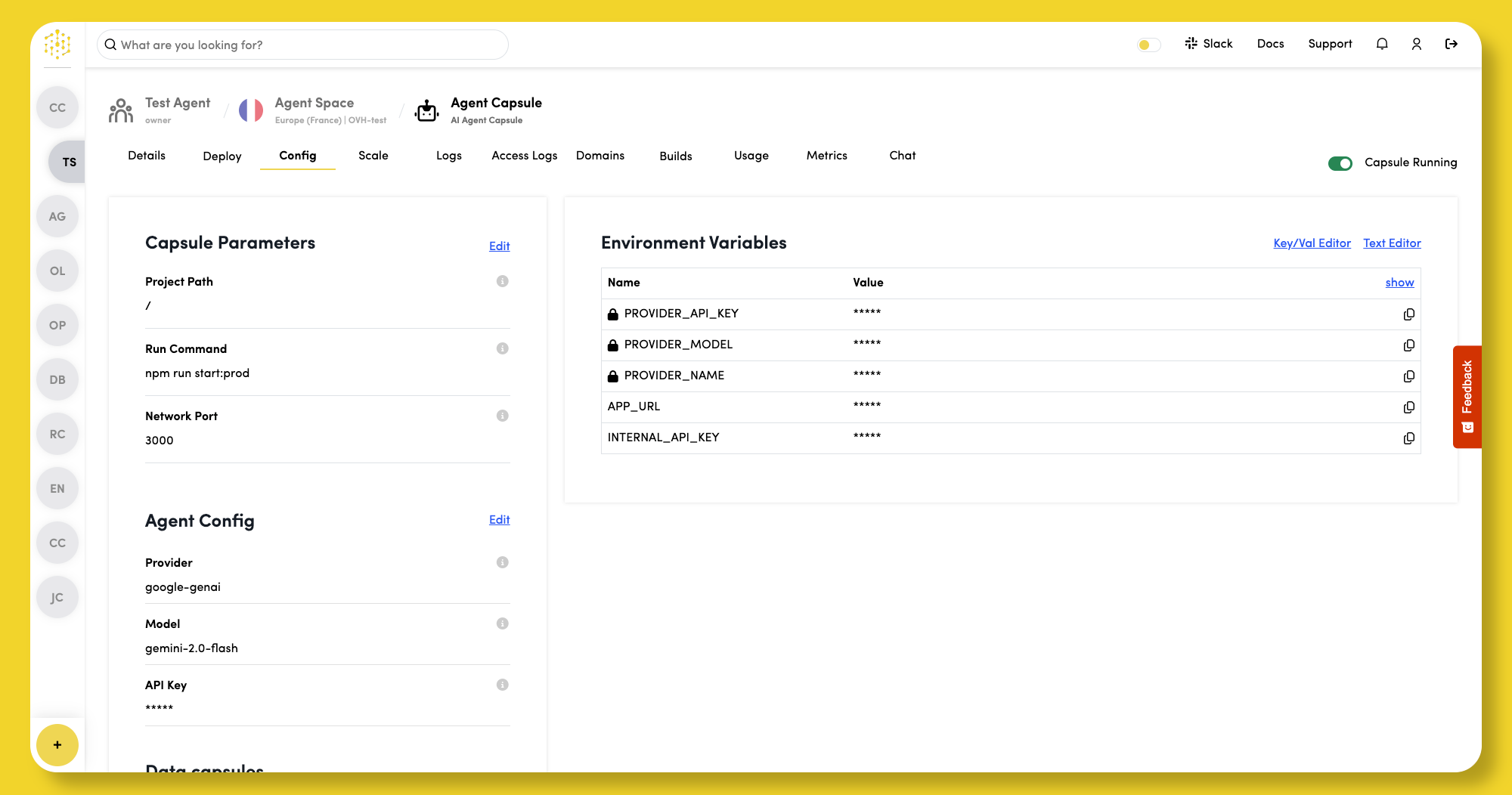Switch to the Logs tab
The width and height of the screenshot is (1512, 795).
[x=448, y=156]
